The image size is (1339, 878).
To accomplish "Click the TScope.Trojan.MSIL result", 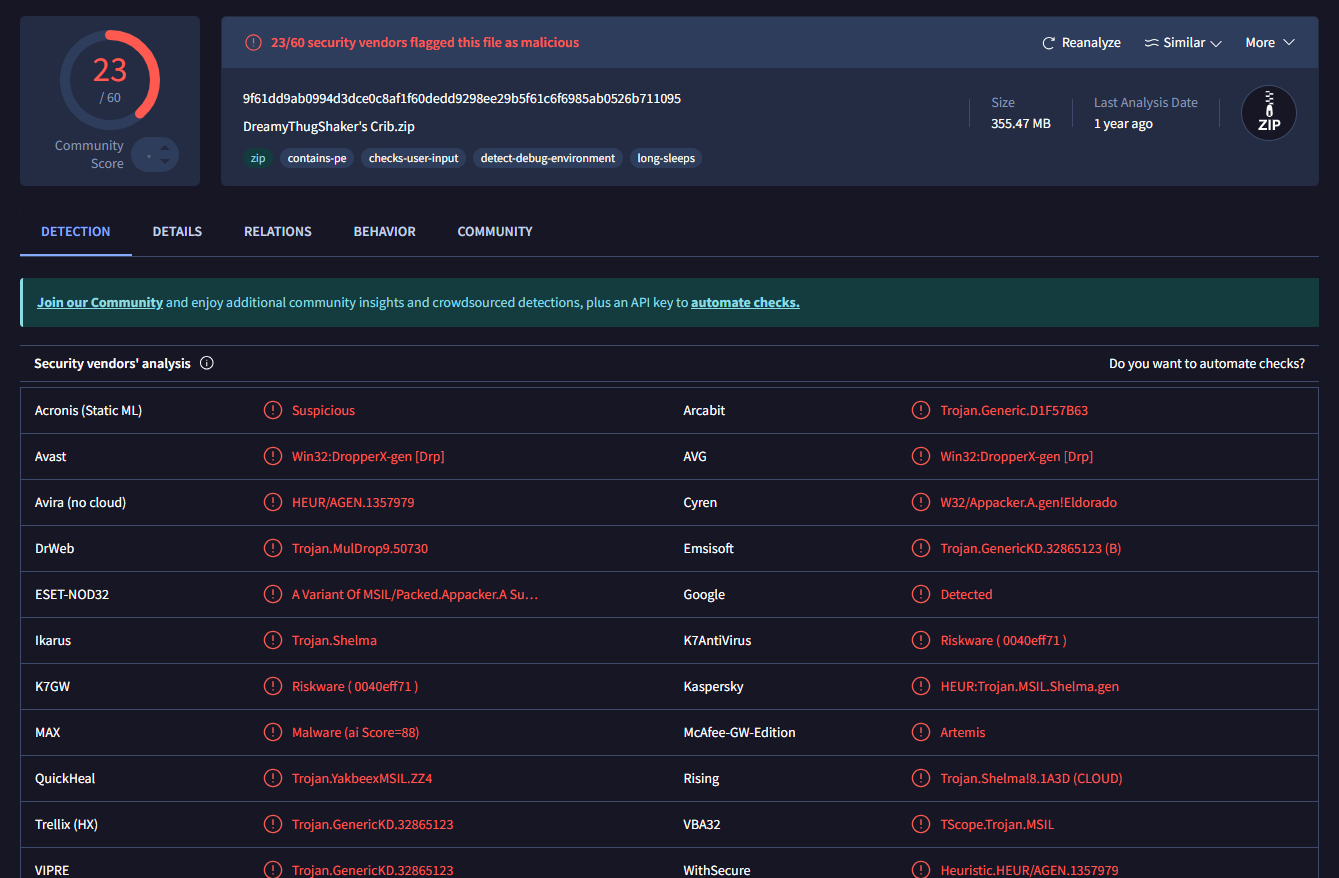I will pyautogui.click(x=998, y=824).
